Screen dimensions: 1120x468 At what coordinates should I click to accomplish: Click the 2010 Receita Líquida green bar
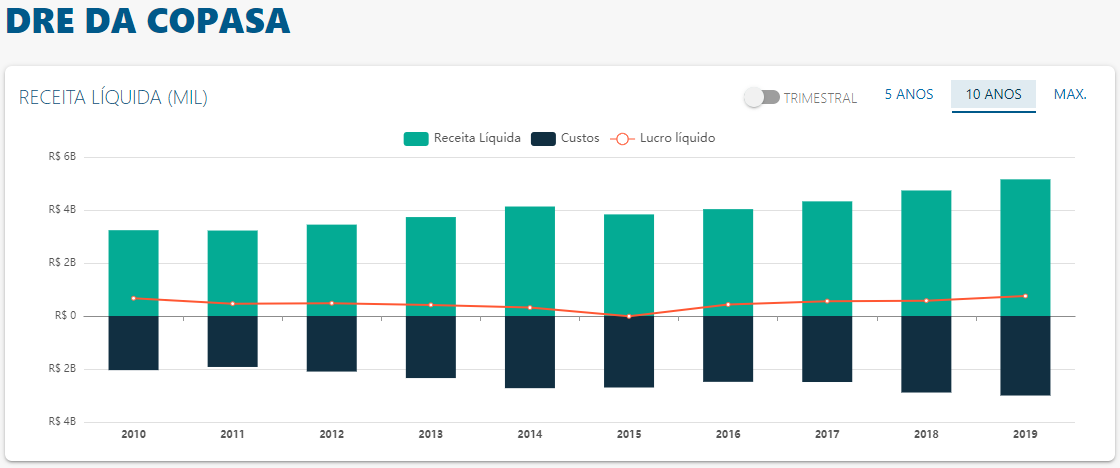click(134, 273)
